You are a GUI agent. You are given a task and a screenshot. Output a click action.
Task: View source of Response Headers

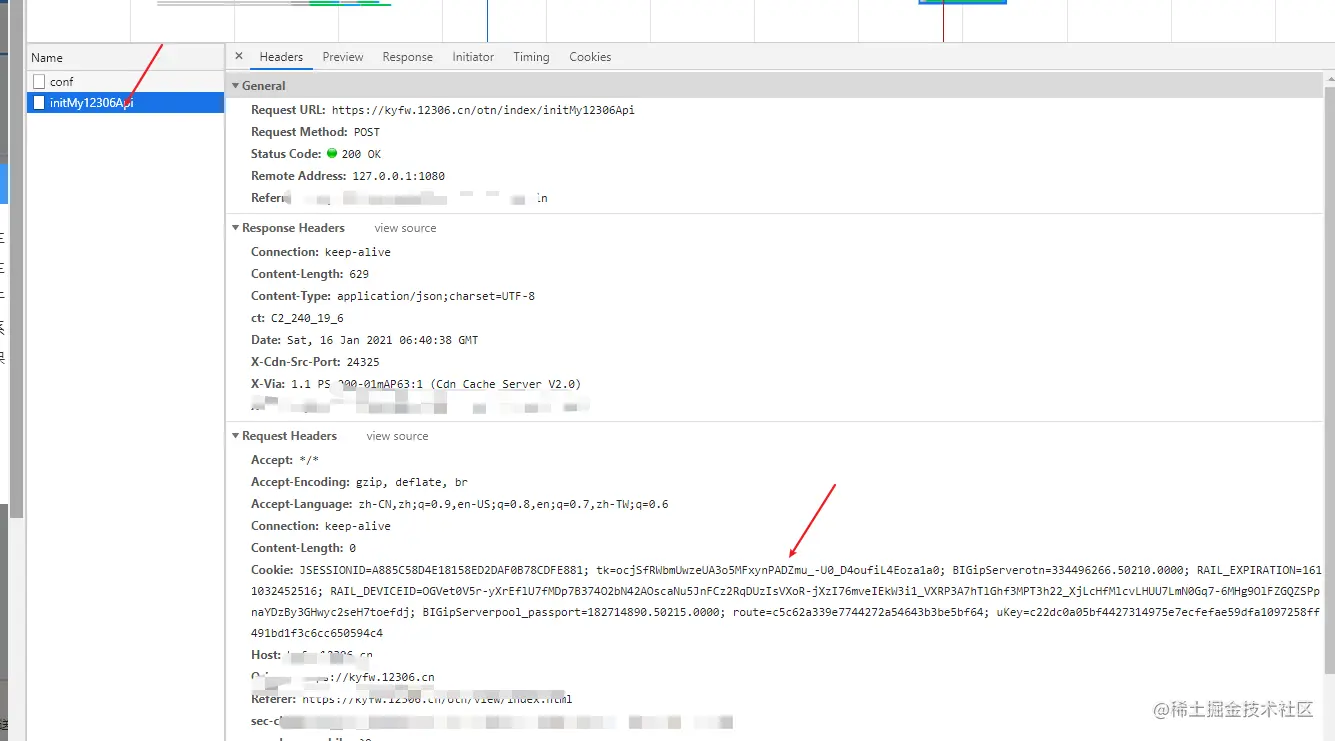[405, 228]
